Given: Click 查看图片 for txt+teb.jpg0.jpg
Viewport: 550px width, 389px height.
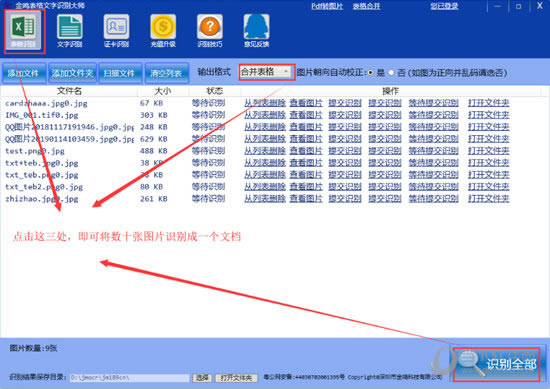Looking at the screenshot, I should click(306, 163).
